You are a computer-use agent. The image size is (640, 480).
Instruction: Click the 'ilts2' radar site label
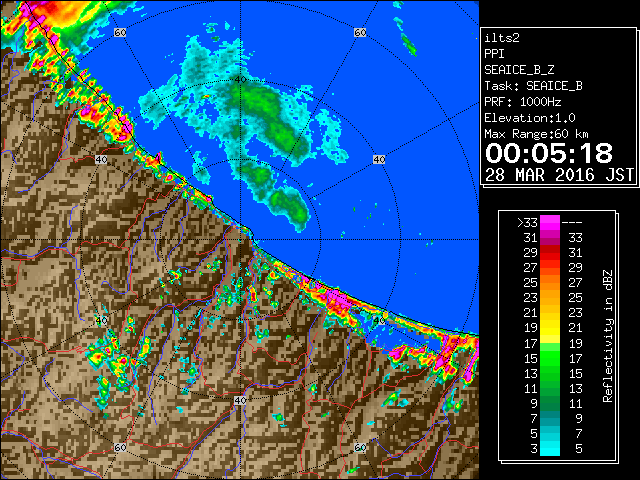pos(502,38)
